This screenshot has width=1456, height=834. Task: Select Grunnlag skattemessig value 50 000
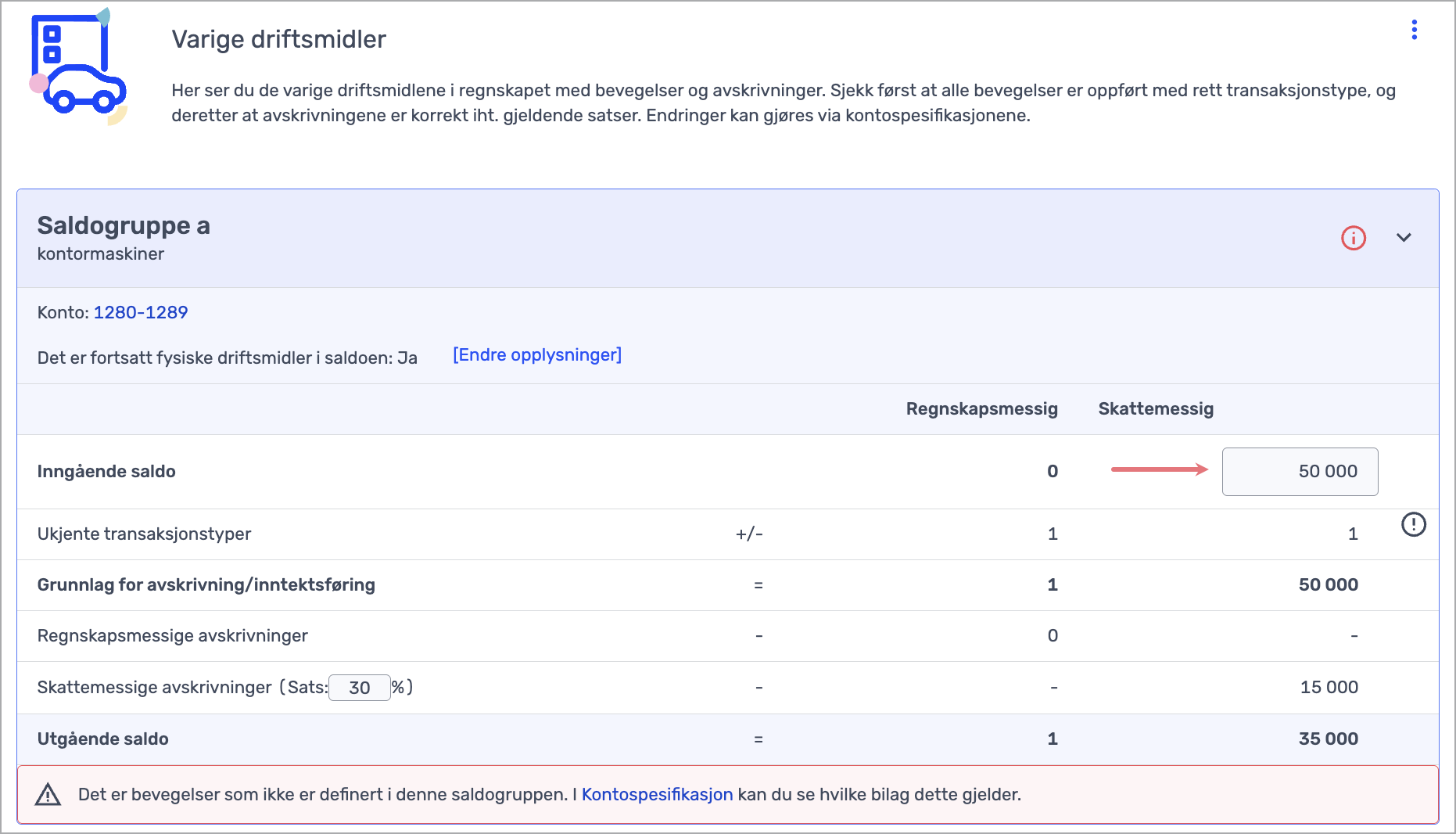(x=1328, y=585)
